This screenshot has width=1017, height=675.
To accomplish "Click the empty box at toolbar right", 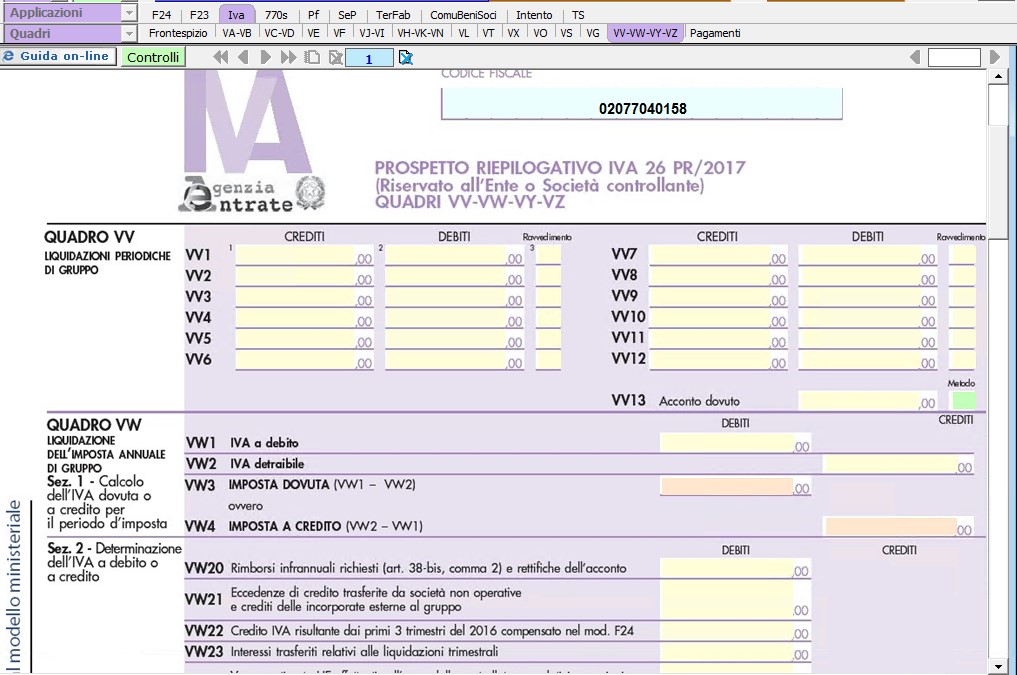I will click(954, 58).
